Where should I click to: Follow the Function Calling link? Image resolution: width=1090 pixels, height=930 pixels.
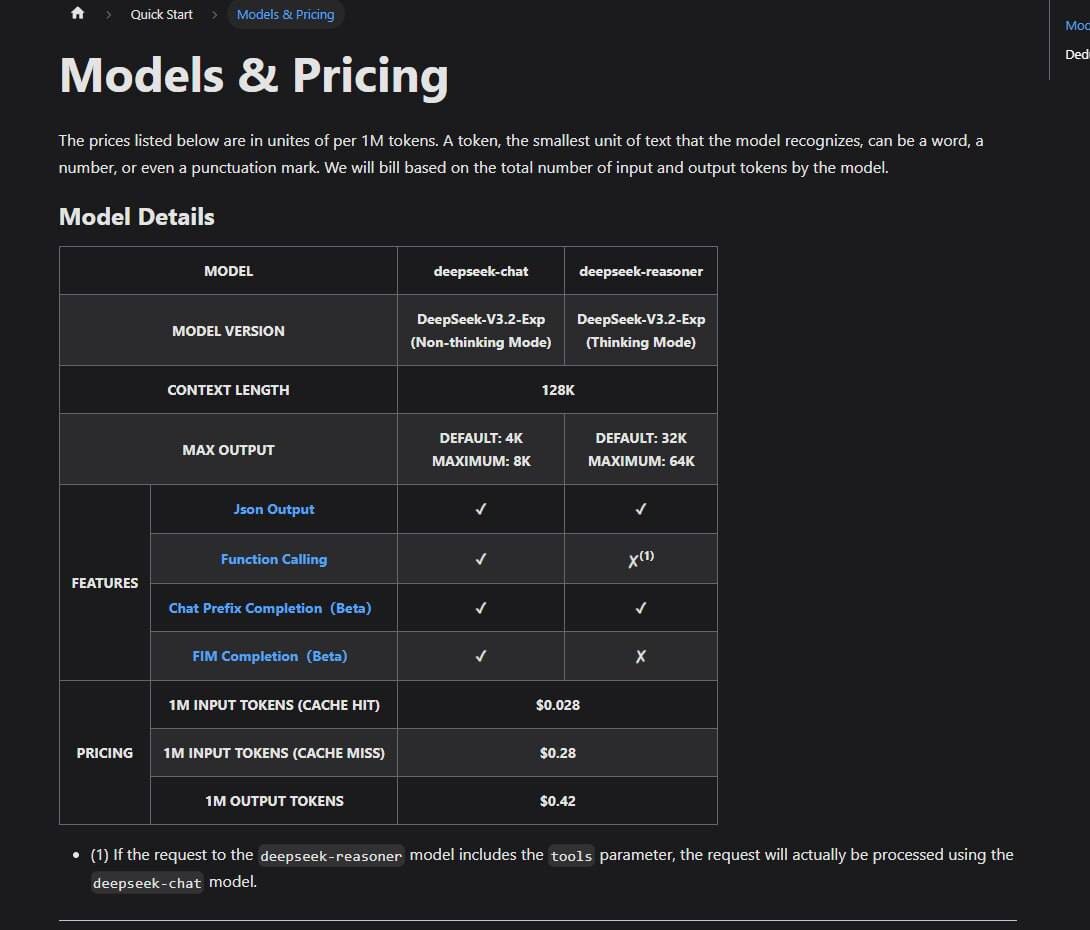coord(274,559)
